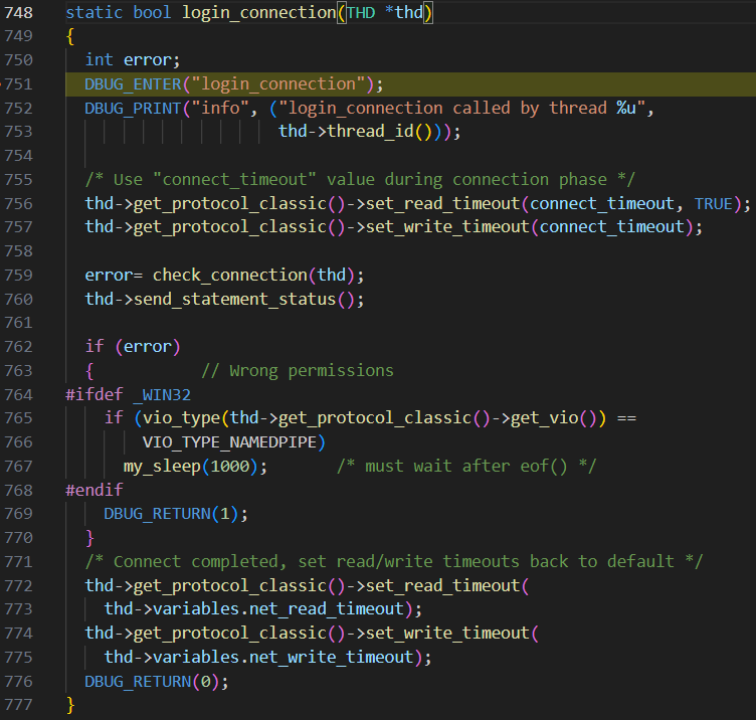This screenshot has width=756, height=720.
Task: Click set_write_timeout on line 757
Action: (x=447, y=227)
